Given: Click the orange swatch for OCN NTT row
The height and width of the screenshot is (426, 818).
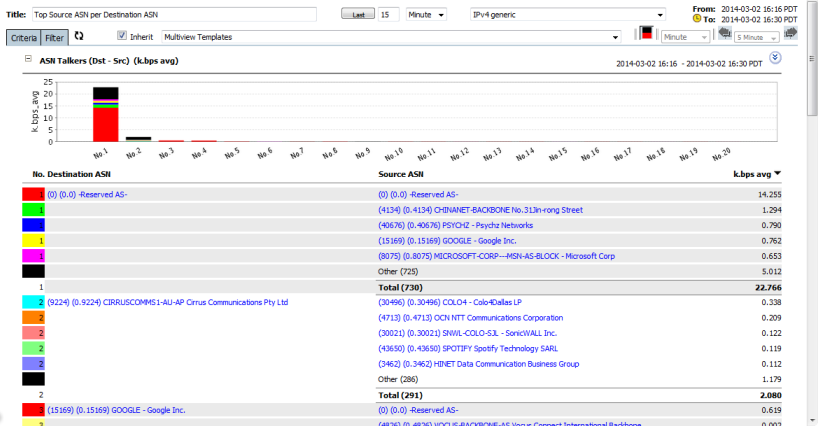Looking at the screenshot, I should pyautogui.click(x=33, y=318).
